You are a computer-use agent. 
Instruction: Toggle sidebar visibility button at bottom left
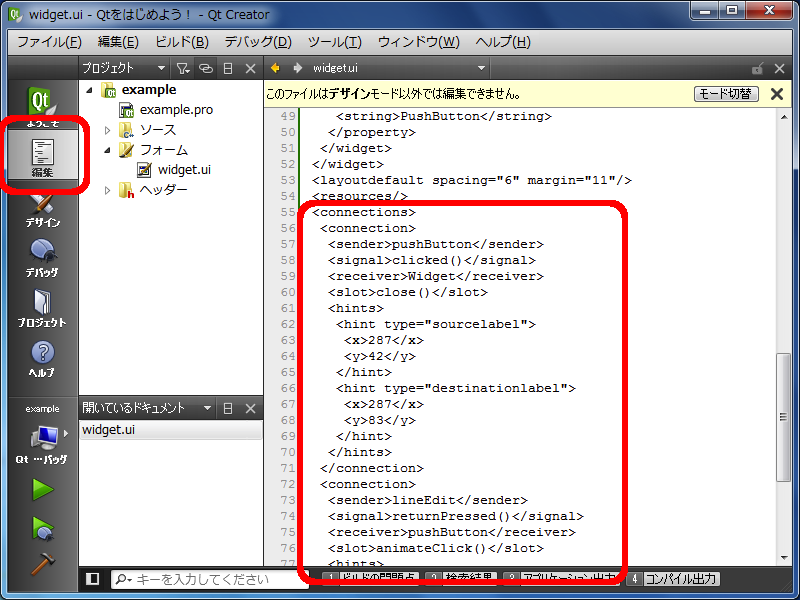[92, 579]
